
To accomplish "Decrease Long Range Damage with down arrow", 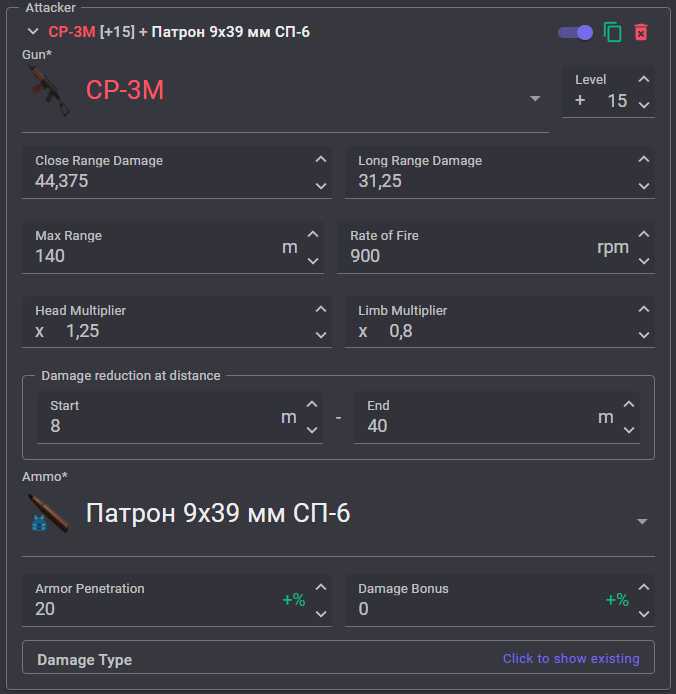I will pyautogui.click(x=644, y=186).
